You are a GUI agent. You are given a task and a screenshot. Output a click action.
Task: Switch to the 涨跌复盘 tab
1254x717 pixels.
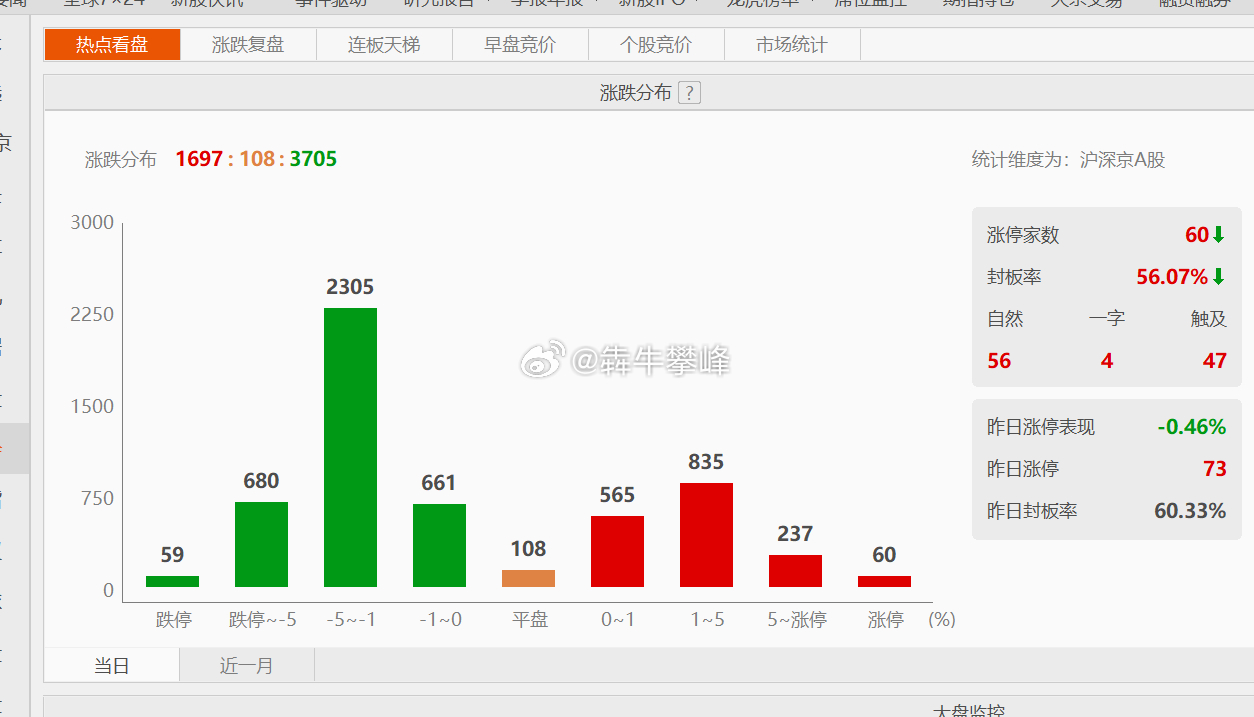click(248, 45)
